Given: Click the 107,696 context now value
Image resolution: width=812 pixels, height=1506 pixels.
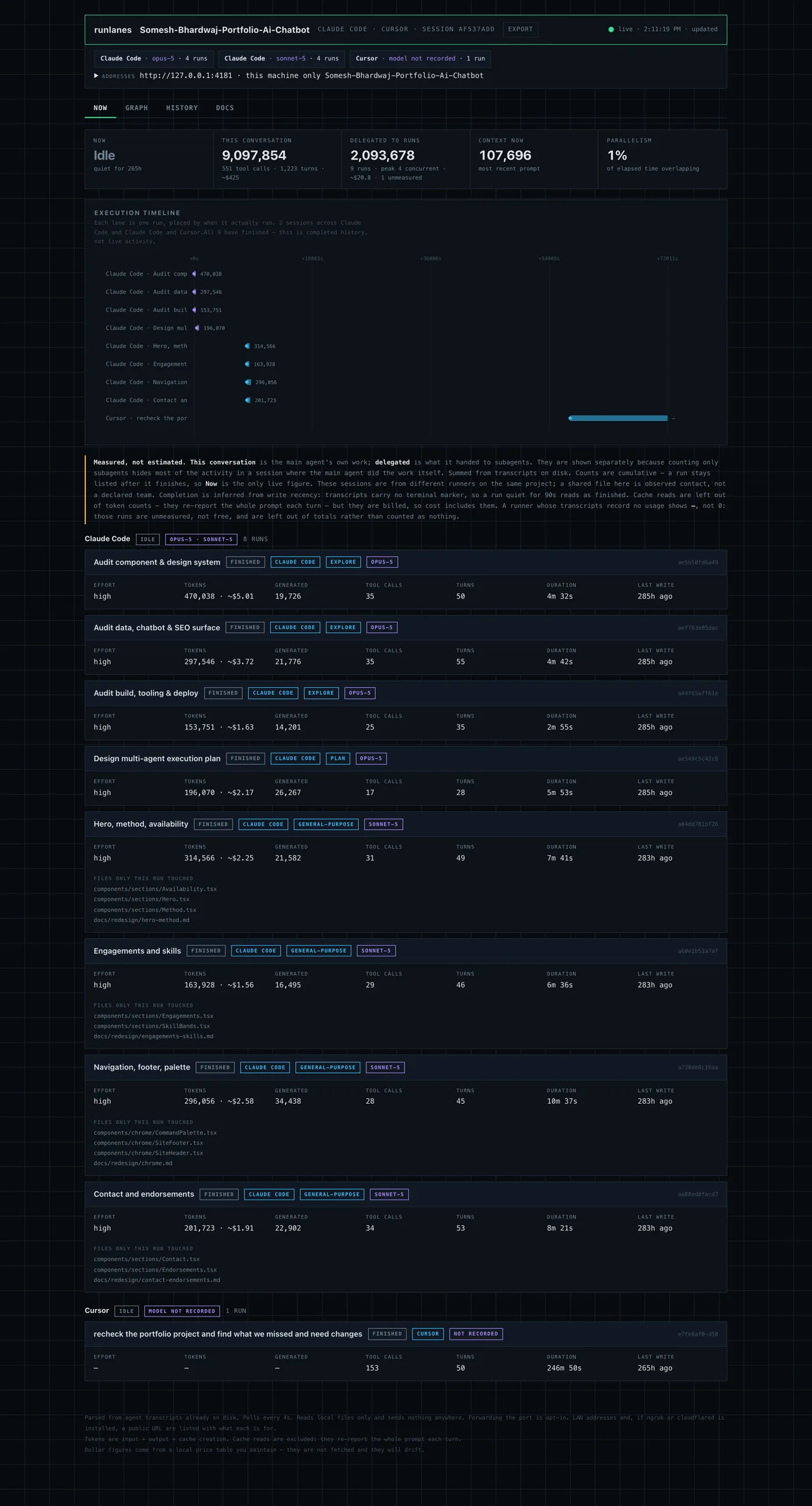Looking at the screenshot, I should (x=505, y=156).
